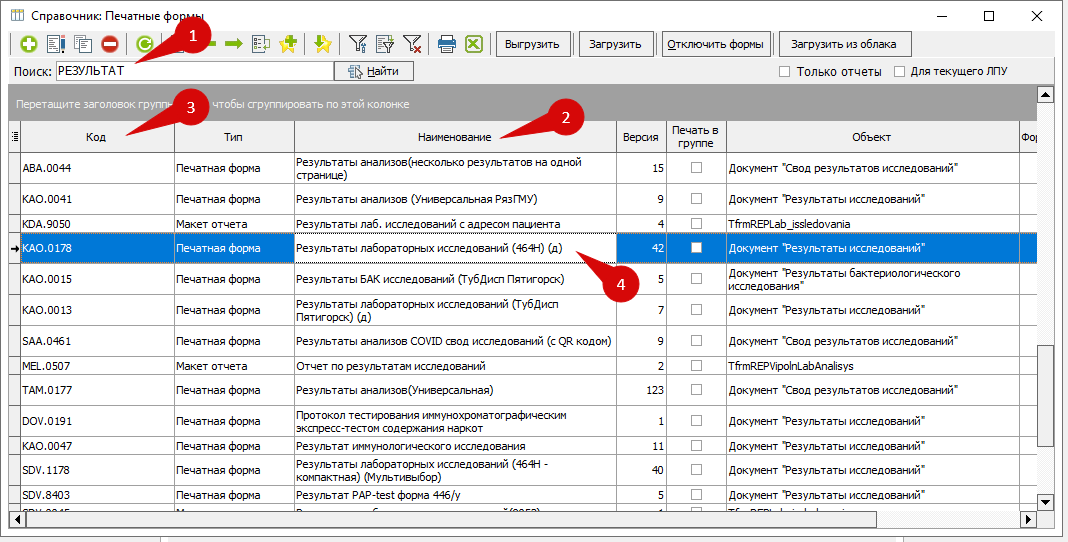
Task: Click the 'Отключить формы' button
Action: 717,44
